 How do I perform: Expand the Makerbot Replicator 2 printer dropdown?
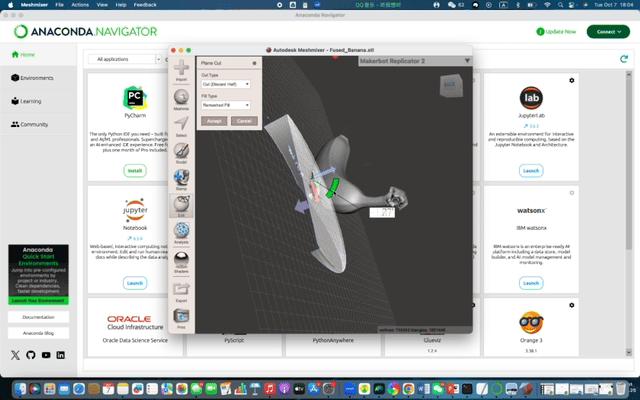coord(467,61)
